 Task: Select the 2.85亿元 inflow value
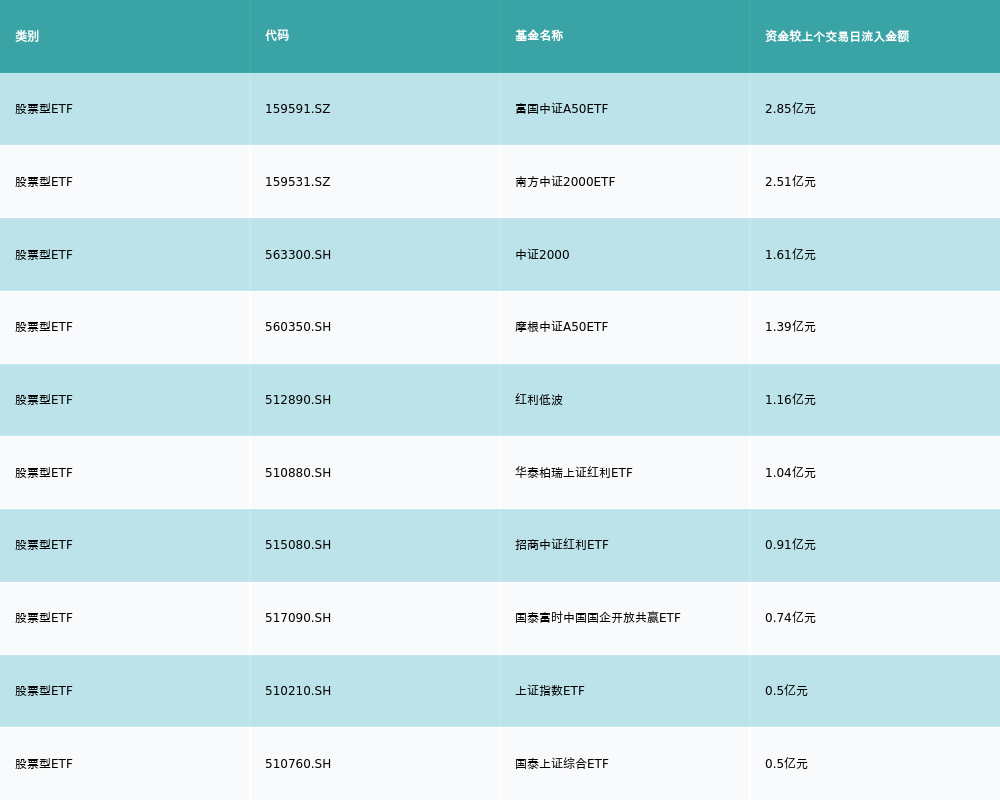[790, 109]
